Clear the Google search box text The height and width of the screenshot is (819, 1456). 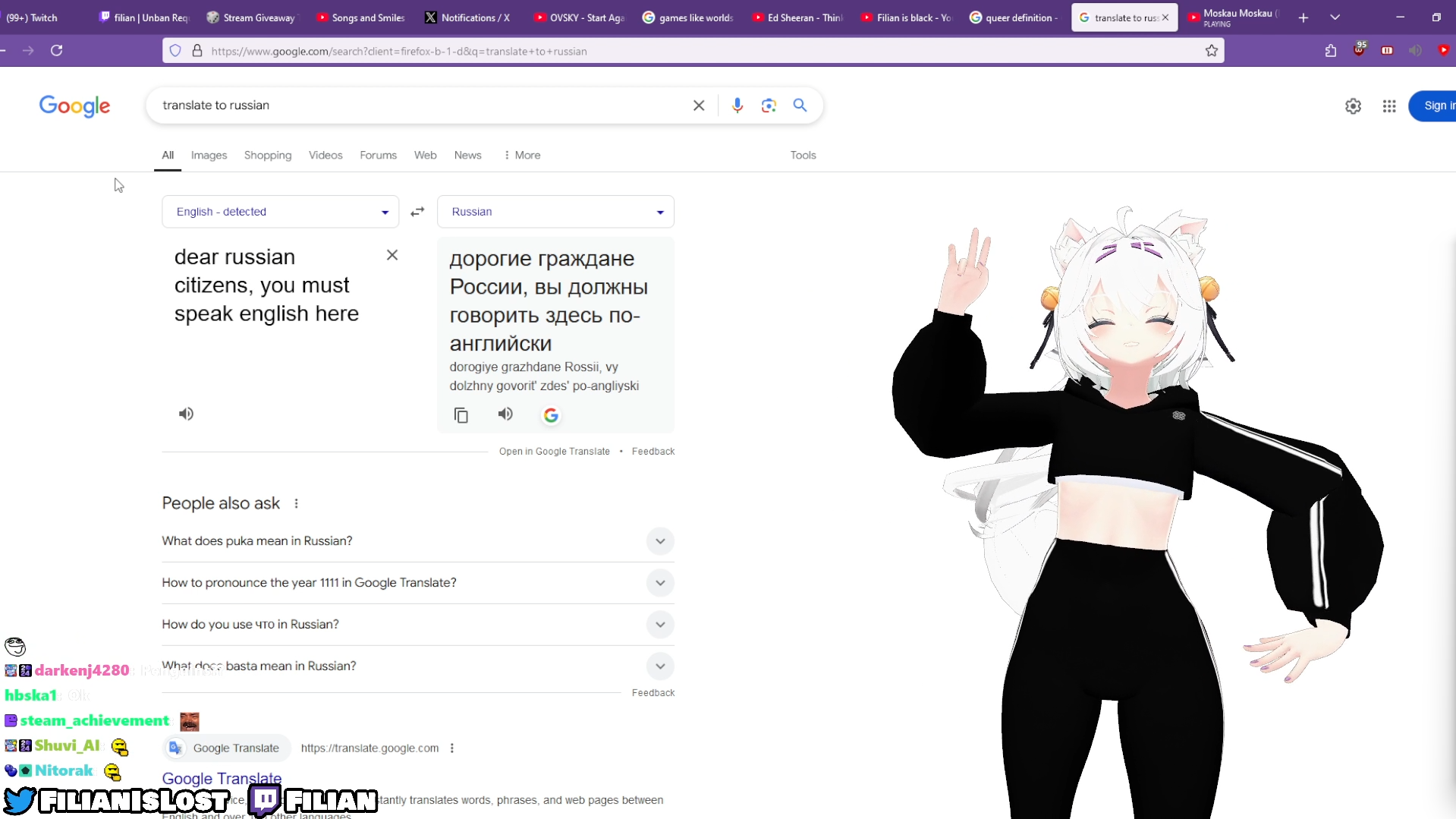(x=699, y=106)
